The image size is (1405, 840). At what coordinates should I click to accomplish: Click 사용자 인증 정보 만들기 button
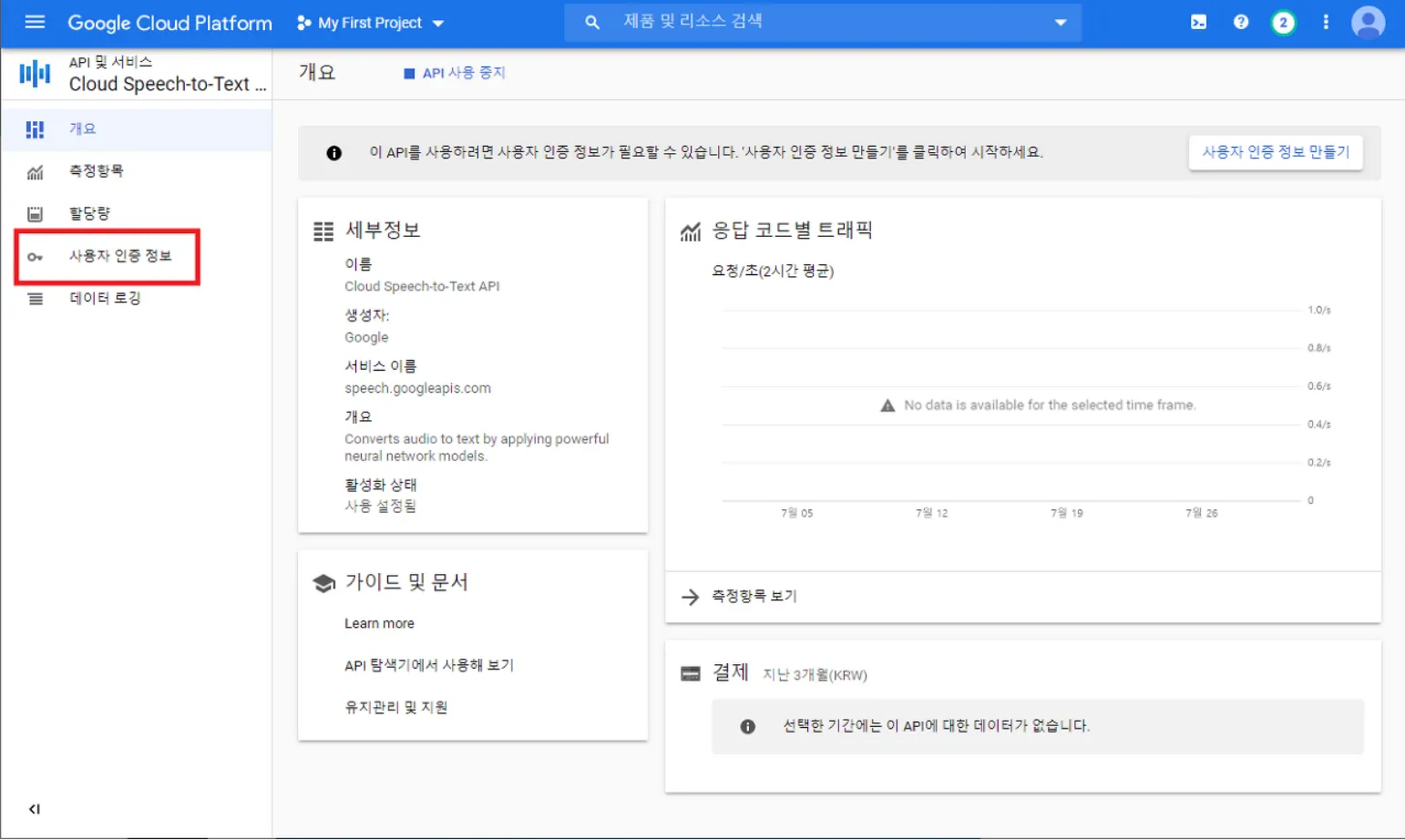click(x=1276, y=152)
